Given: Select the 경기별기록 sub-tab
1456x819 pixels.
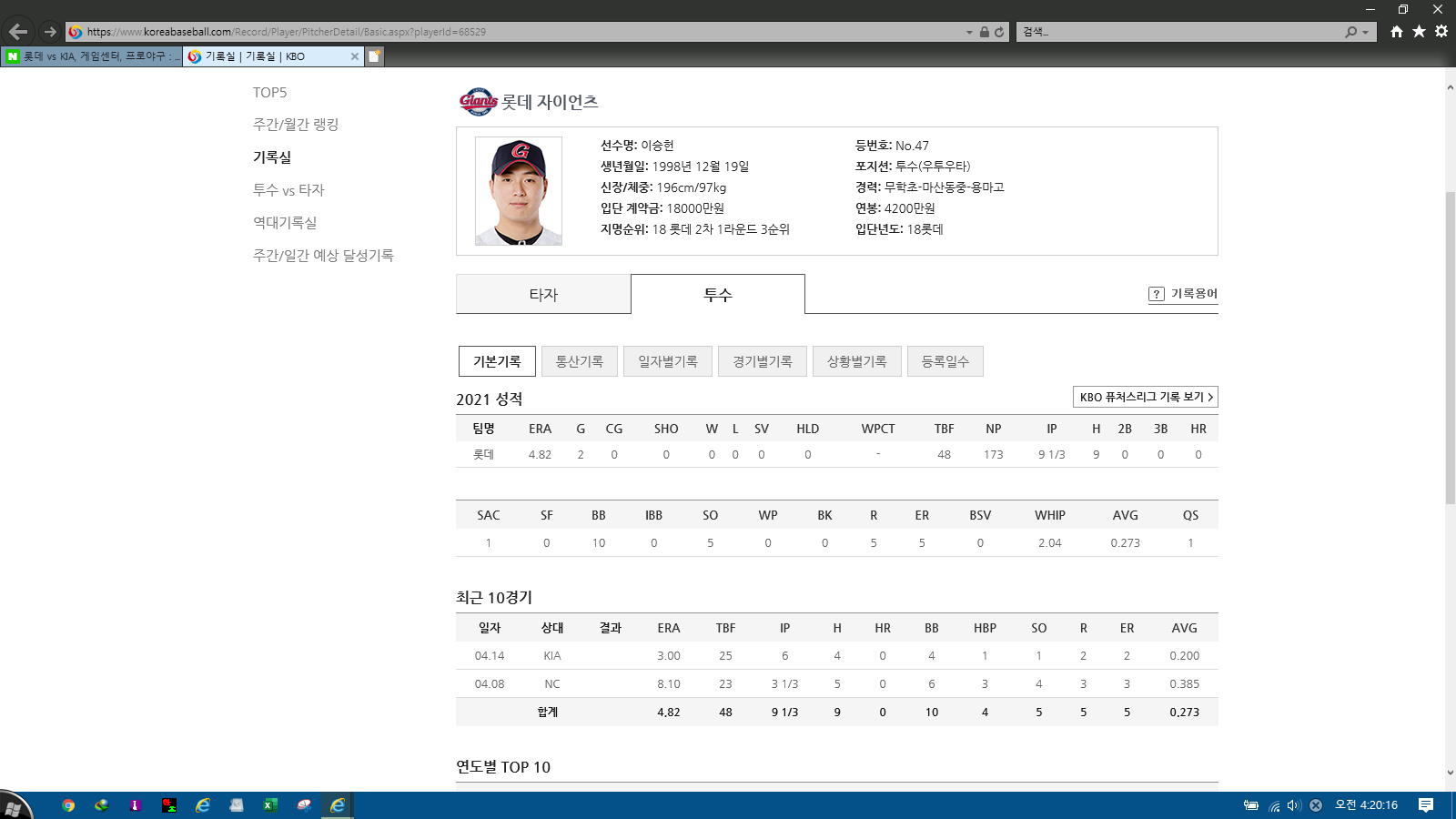Looking at the screenshot, I should [763, 361].
